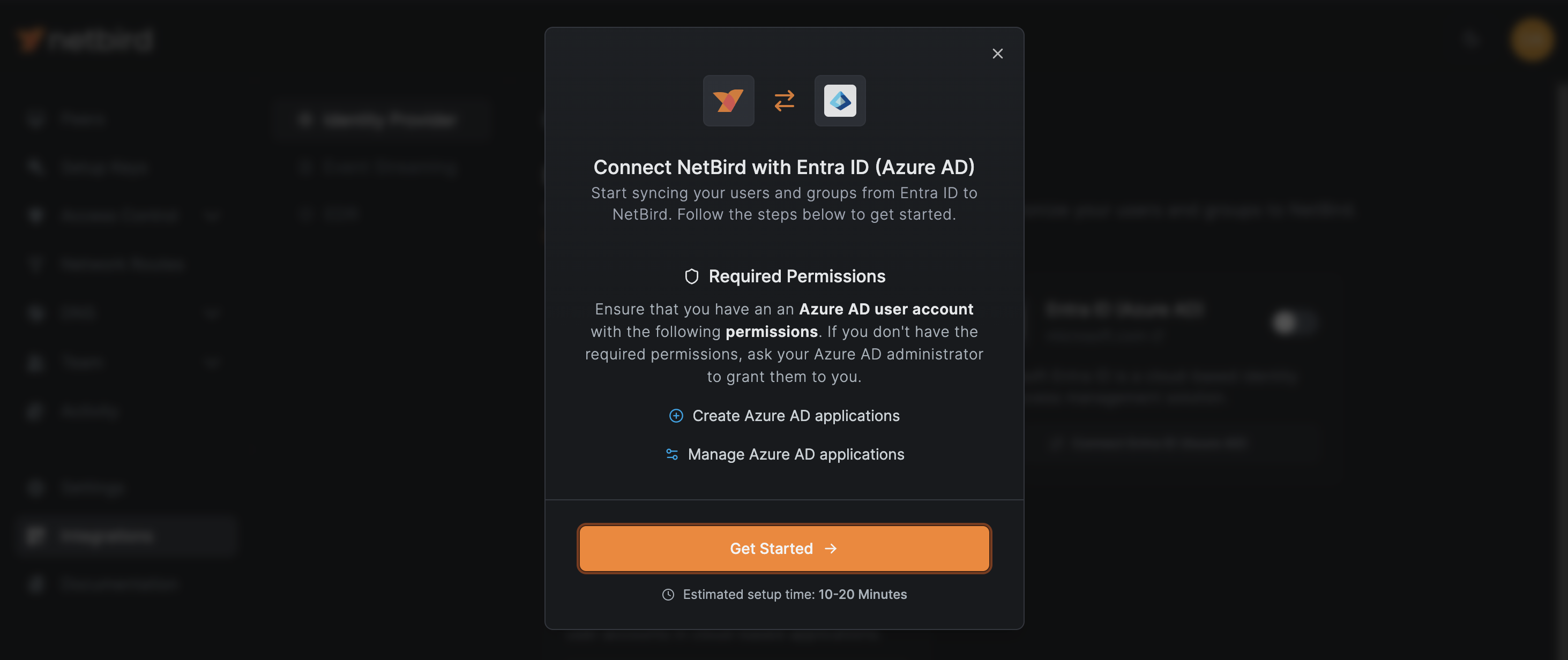Image resolution: width=1568 pixels, height=660 pixels.
Task: Click the NetBird logo icon inside the modal
Action: 728,100
